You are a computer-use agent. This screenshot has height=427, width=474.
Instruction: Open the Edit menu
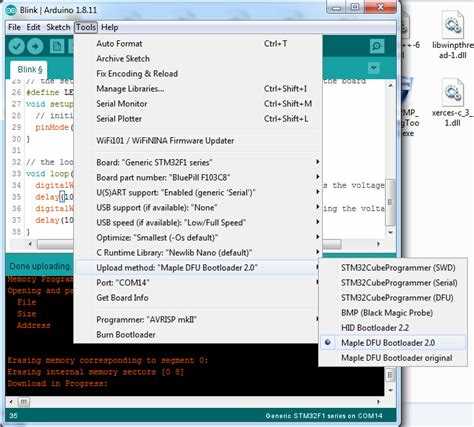click(x=33, y=27)
